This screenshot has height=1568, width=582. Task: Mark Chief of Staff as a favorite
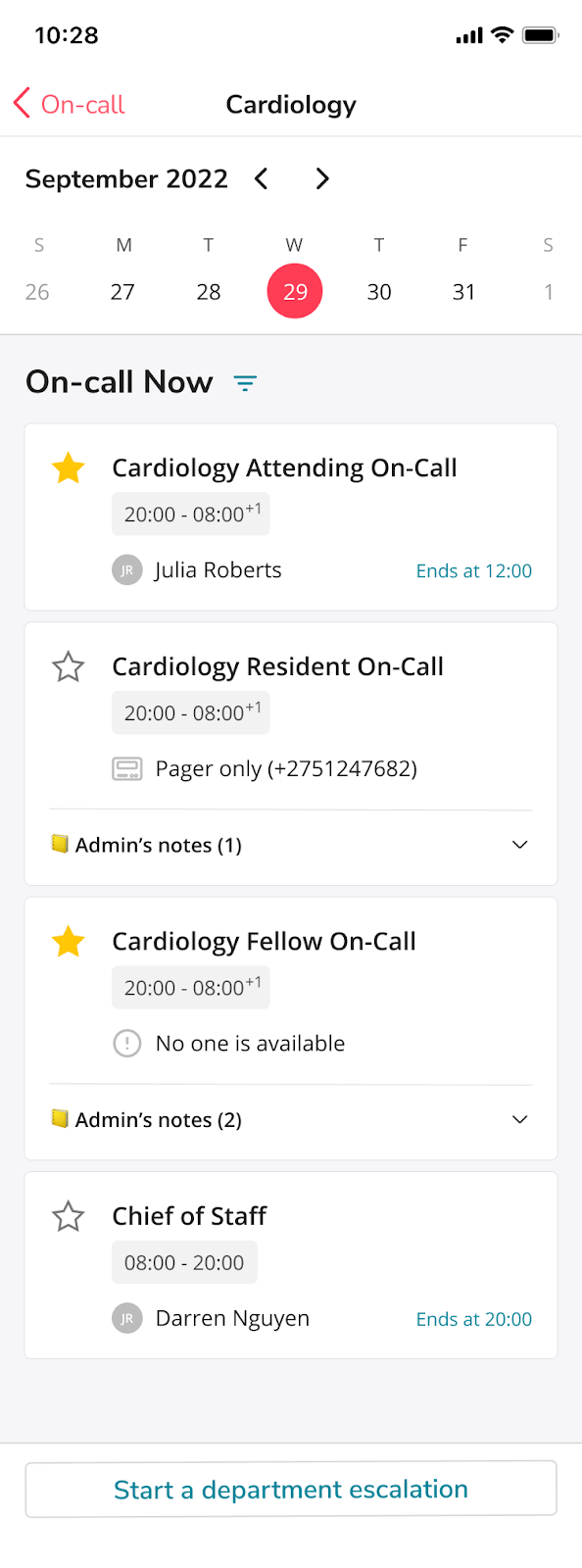(x=68, y=1216)
